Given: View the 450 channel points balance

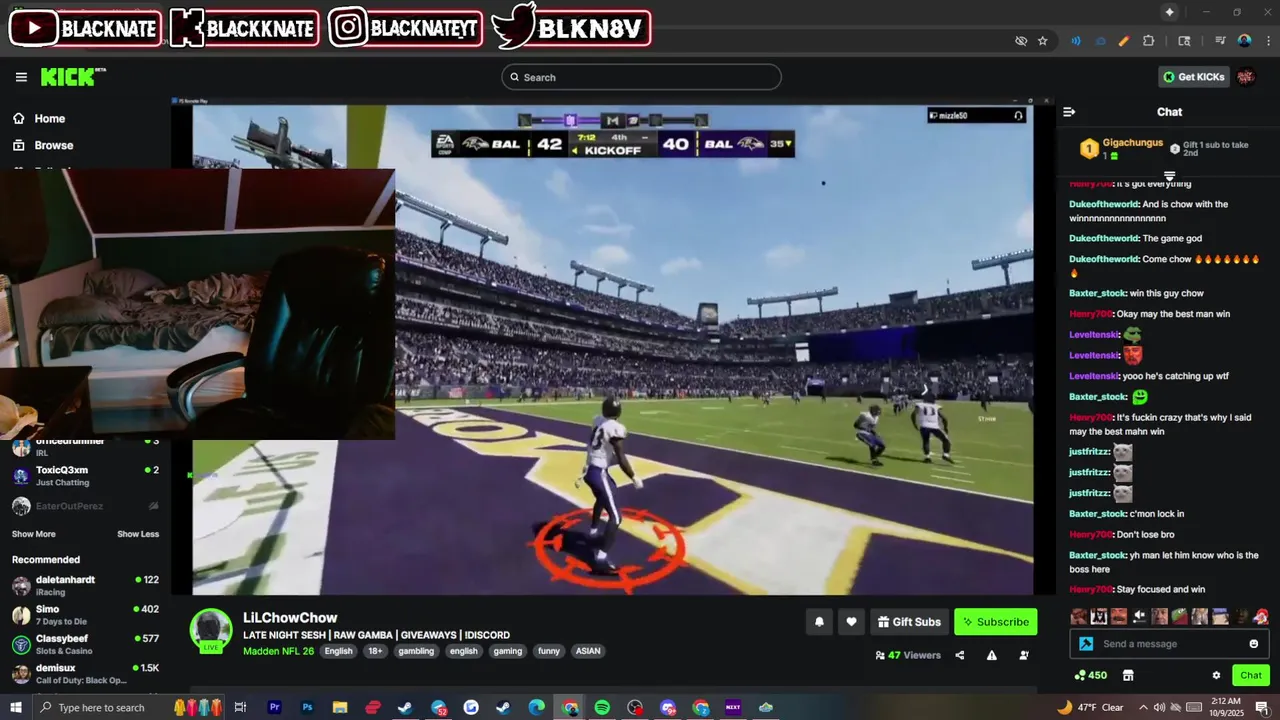Looking at the screenshot, I should (1090, 675).
